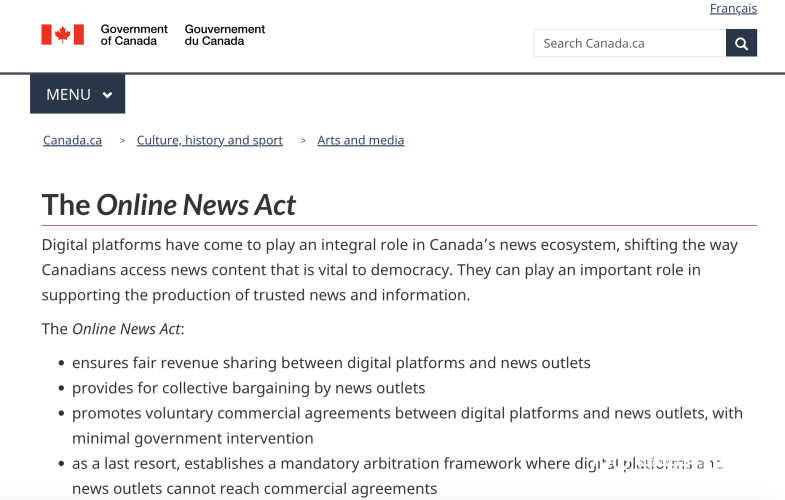Open the MENU button
785x500 pixels.
[x=78, y=94]
